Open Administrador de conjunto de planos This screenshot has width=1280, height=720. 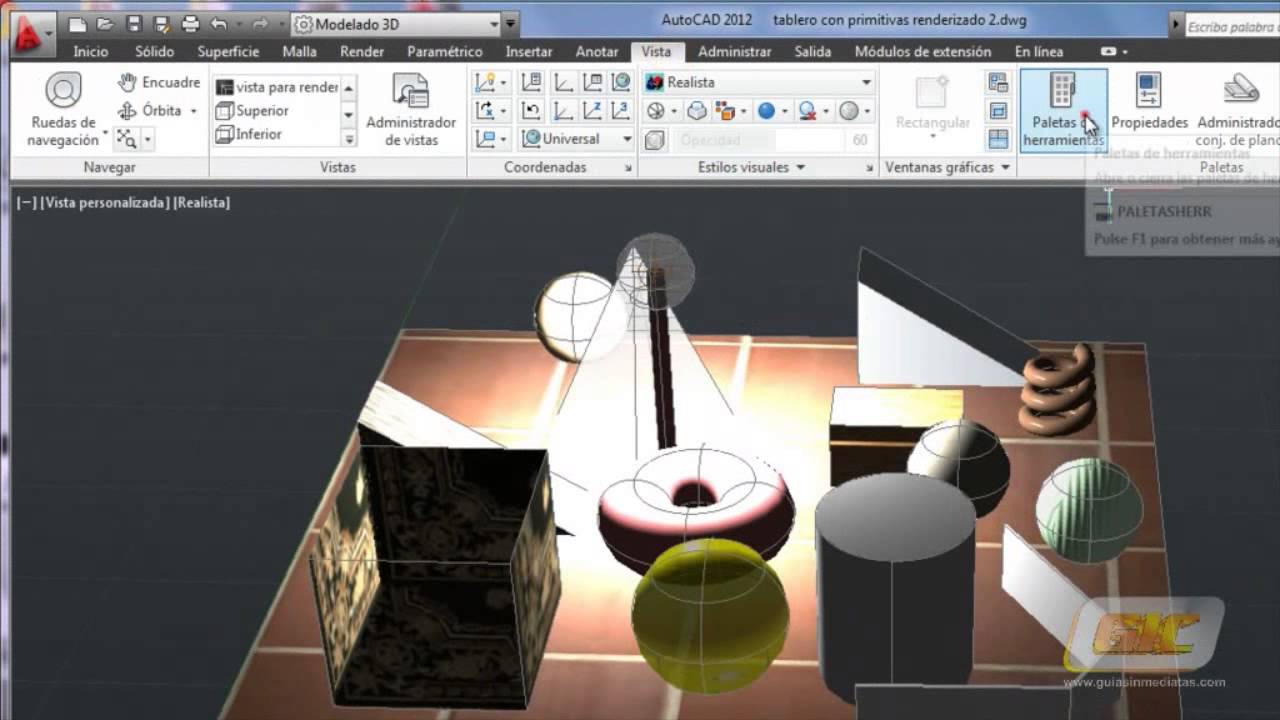pyautogui.click(x=1238, y=110)
